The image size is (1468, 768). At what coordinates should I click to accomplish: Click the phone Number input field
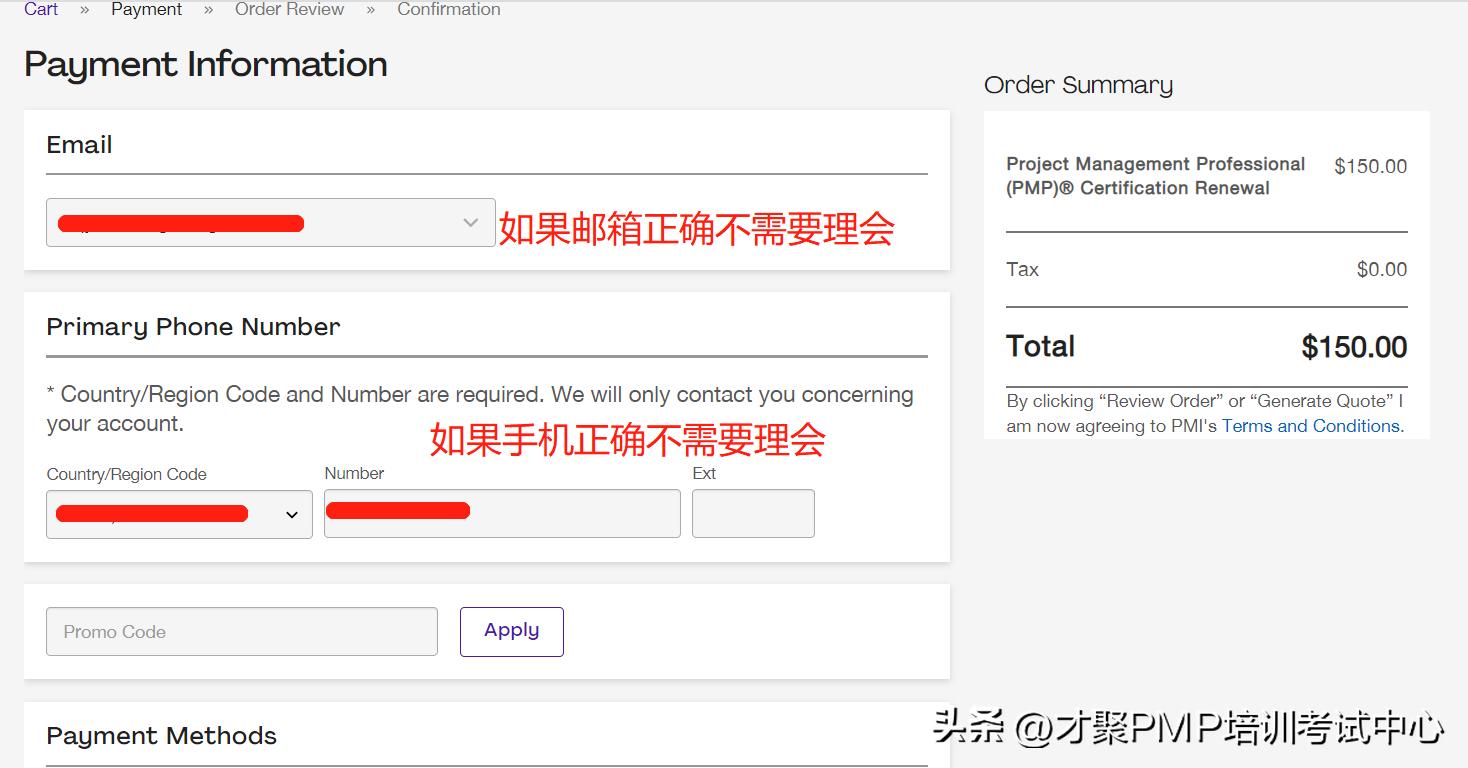501,512
